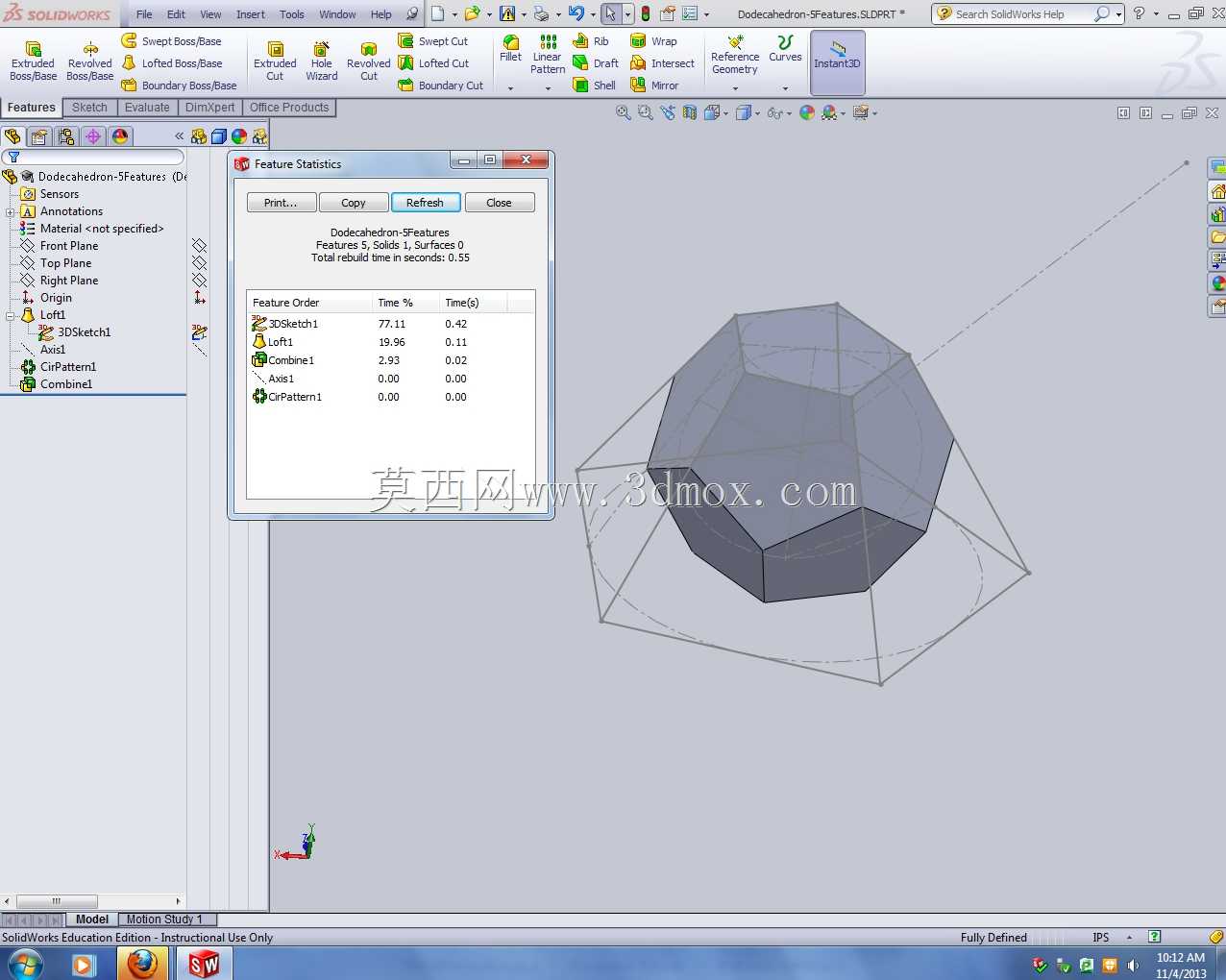Click the Rebuild traffic light icon
This screenshot has width=1226, height=980.
point(646,14)
